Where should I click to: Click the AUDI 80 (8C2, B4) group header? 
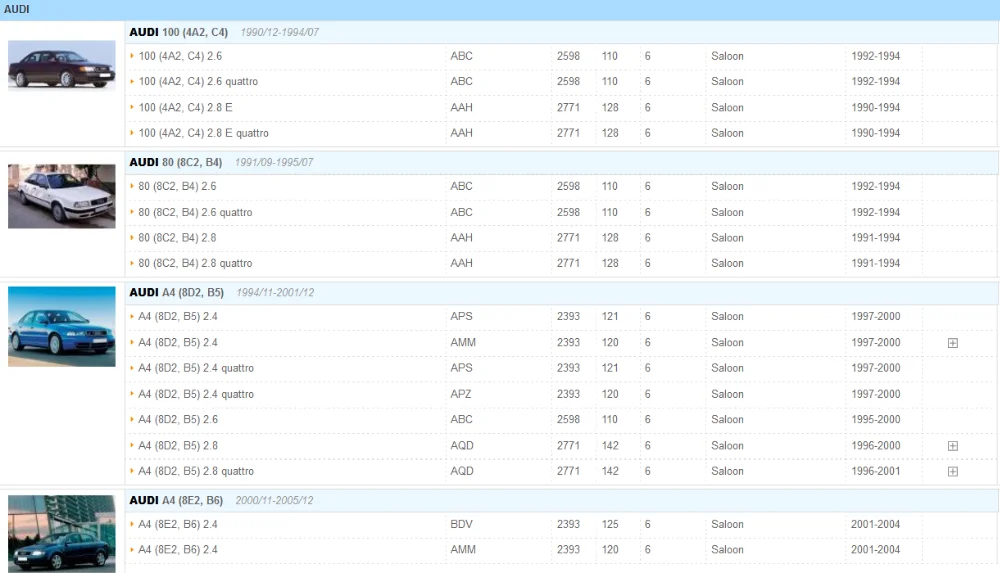tap(561, 162)
